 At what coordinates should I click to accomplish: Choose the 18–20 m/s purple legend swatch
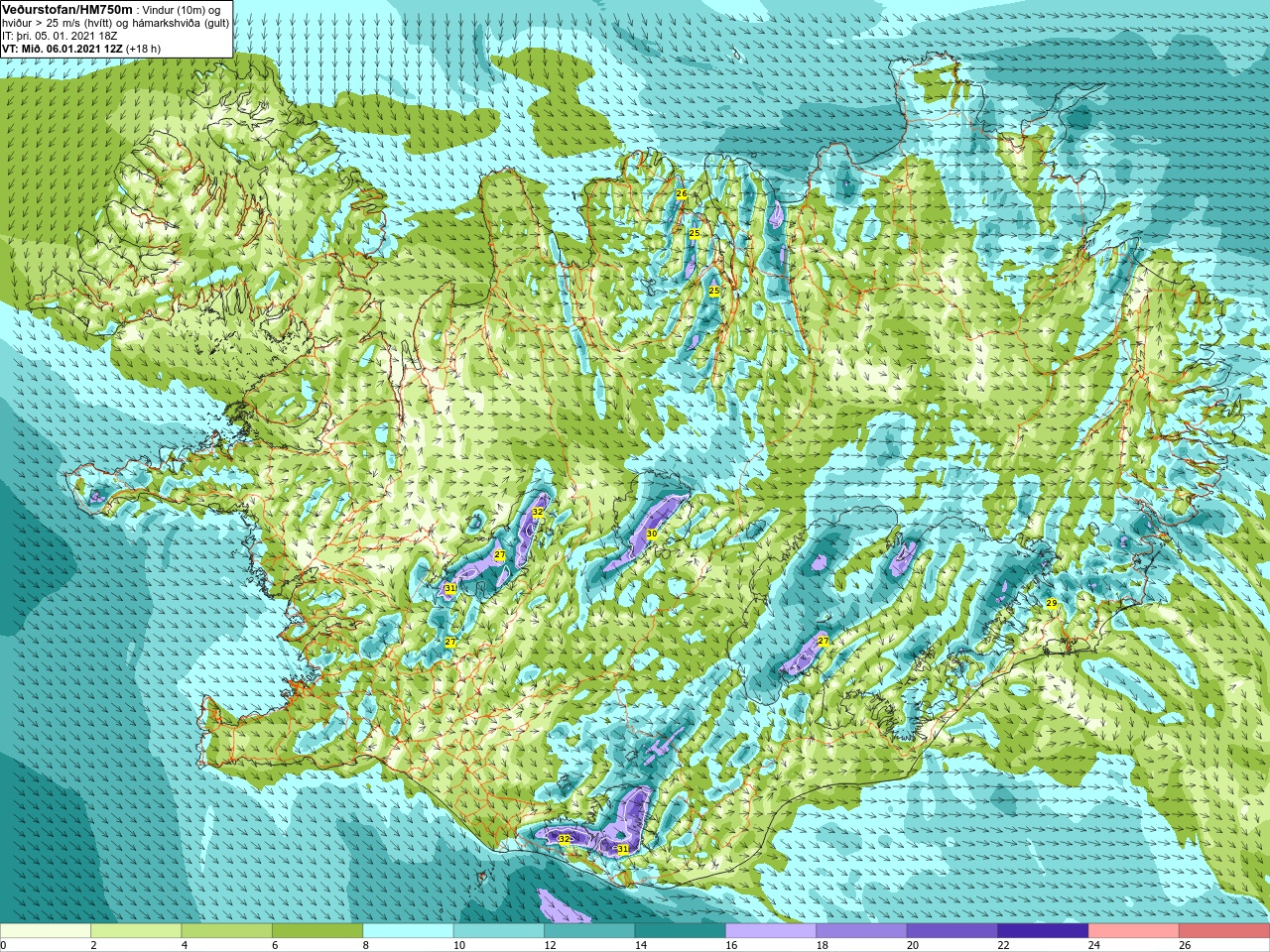[x=861, y=931]
